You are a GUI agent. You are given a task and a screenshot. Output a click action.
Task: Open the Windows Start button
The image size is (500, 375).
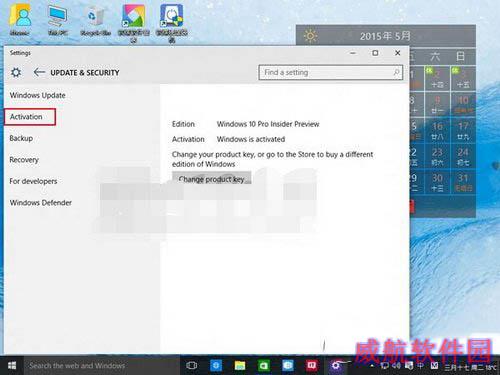click(12, 365)
